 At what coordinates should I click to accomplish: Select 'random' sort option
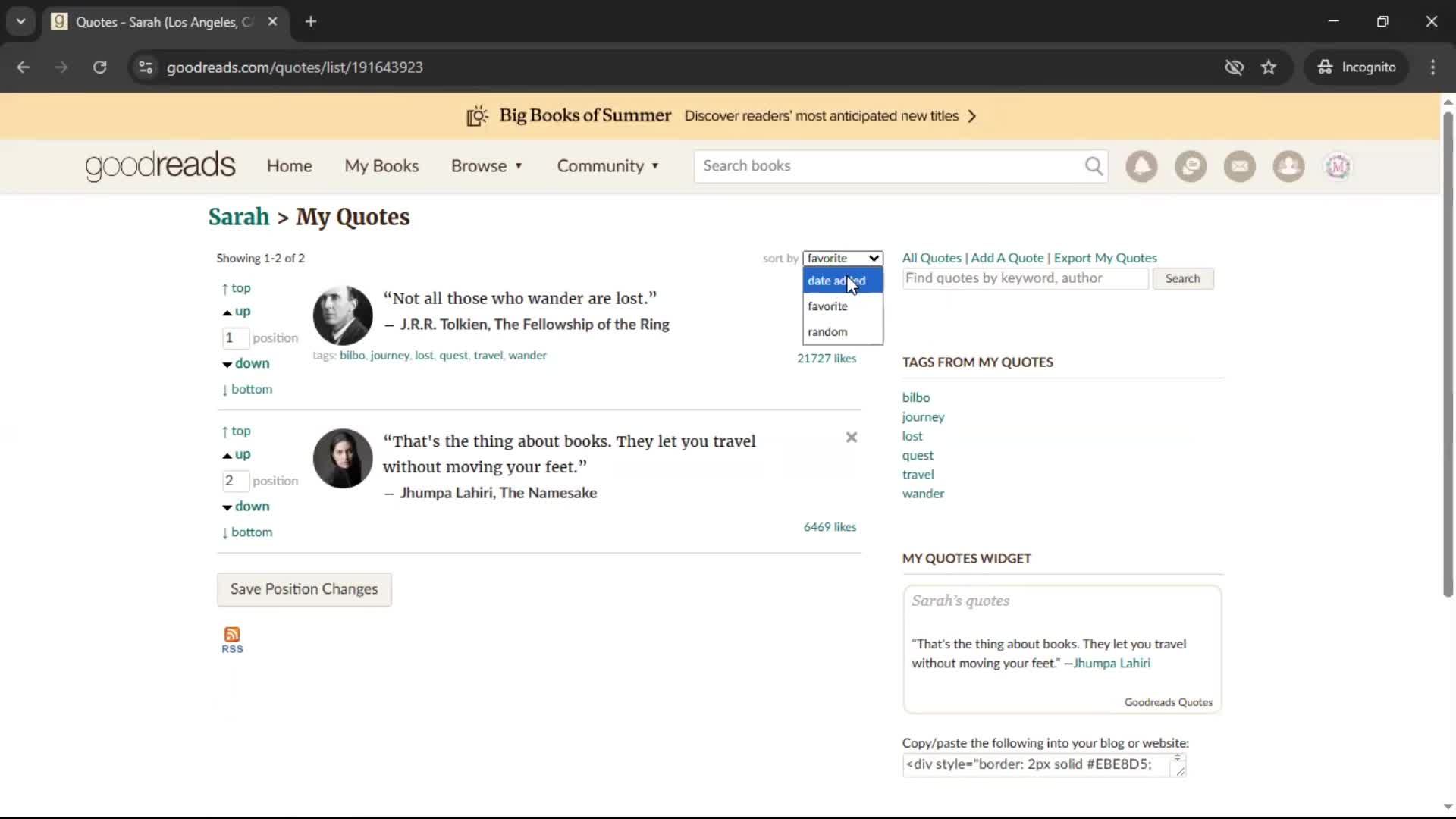pos(843,332)
